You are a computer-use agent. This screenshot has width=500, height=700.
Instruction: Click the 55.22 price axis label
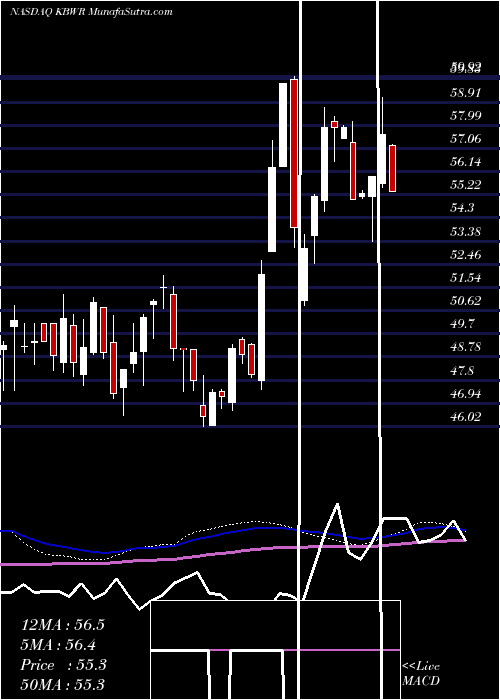466,185
